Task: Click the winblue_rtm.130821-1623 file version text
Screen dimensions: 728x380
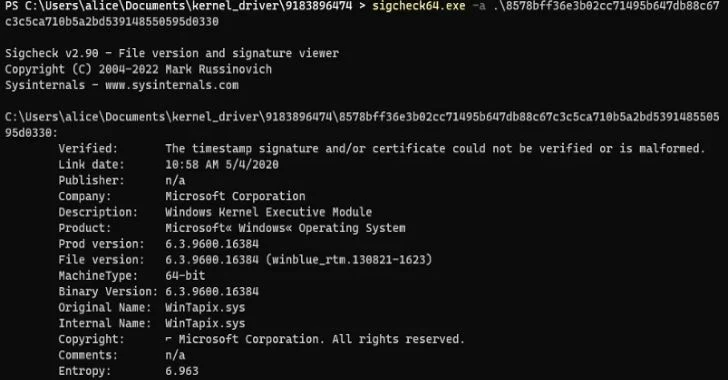Action: coord(349,260)
